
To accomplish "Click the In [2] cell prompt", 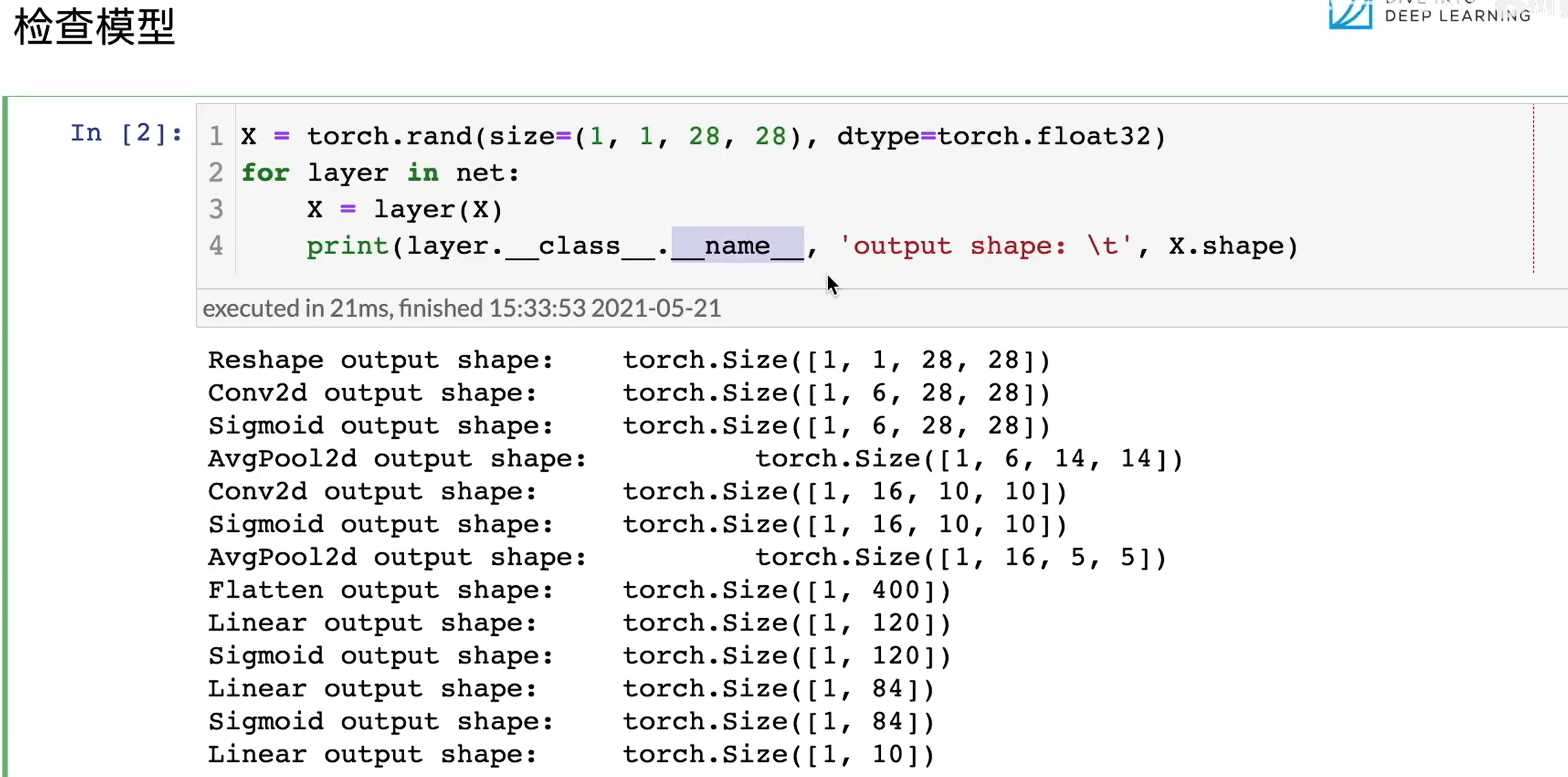I will tap(127, 133).
